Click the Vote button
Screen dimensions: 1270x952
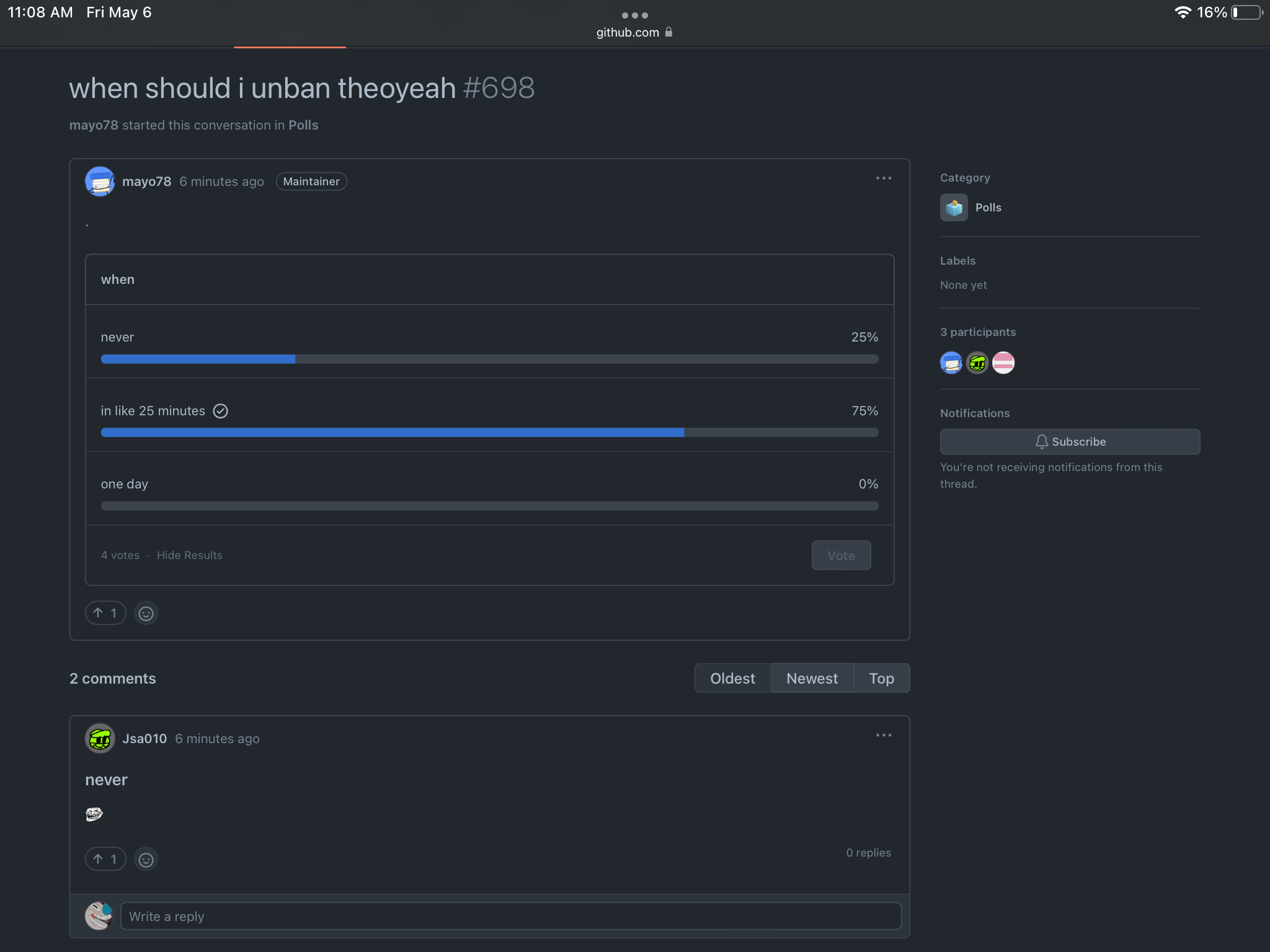pyautogui.click(x=841, y=555)
